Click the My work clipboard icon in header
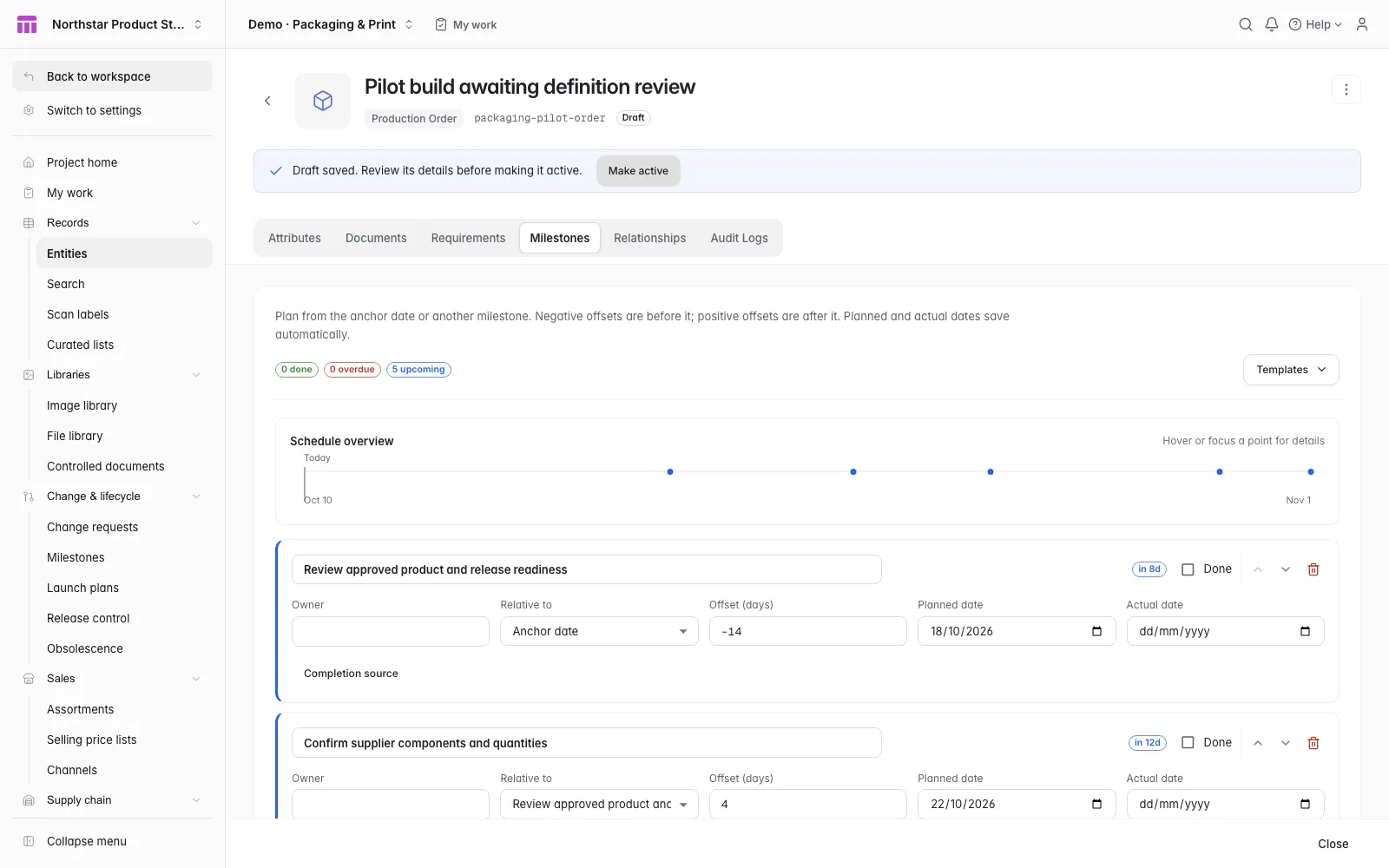 click(x=441, y=24)
